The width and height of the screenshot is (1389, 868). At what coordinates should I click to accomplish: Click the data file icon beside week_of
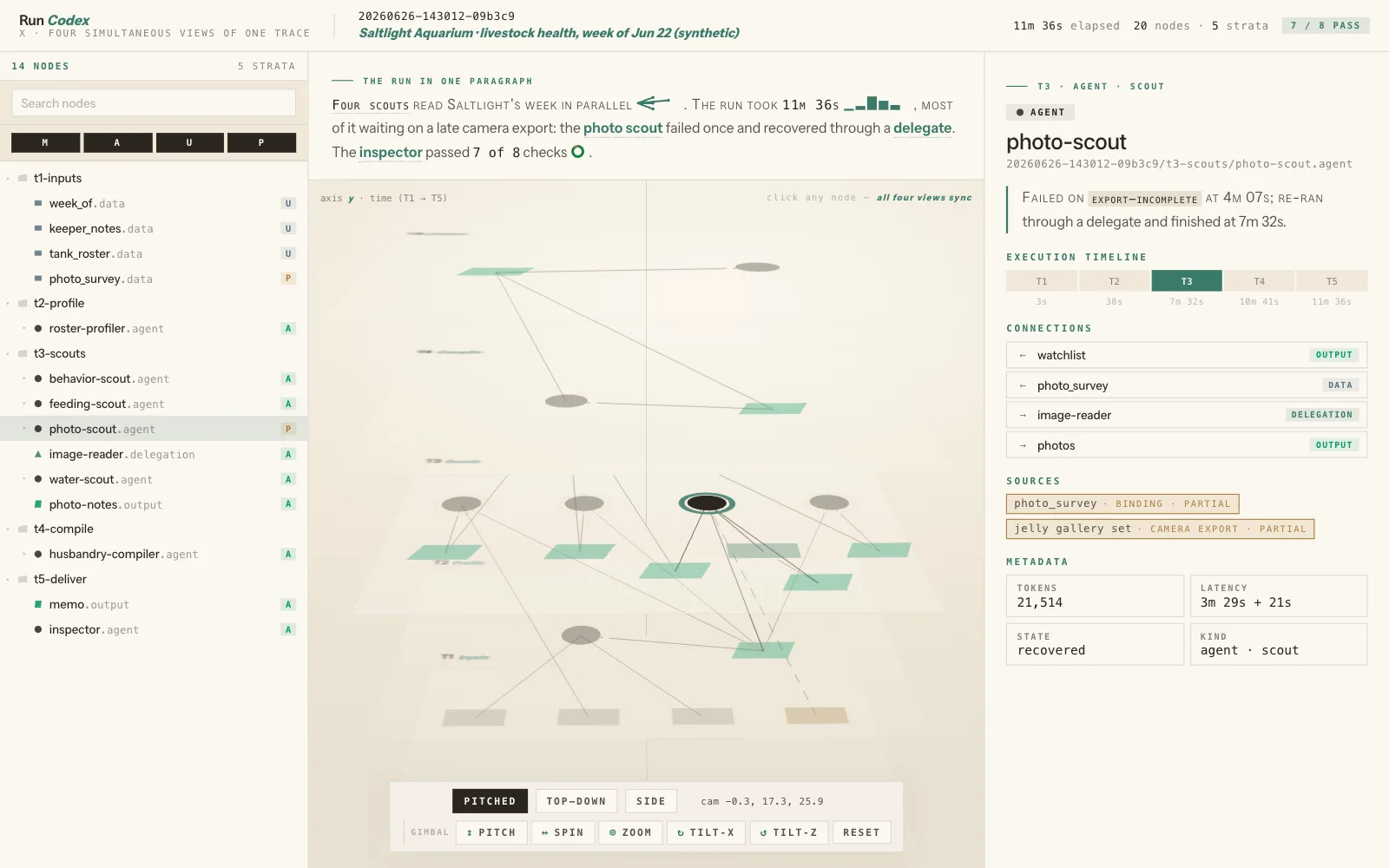click(38, 203)
